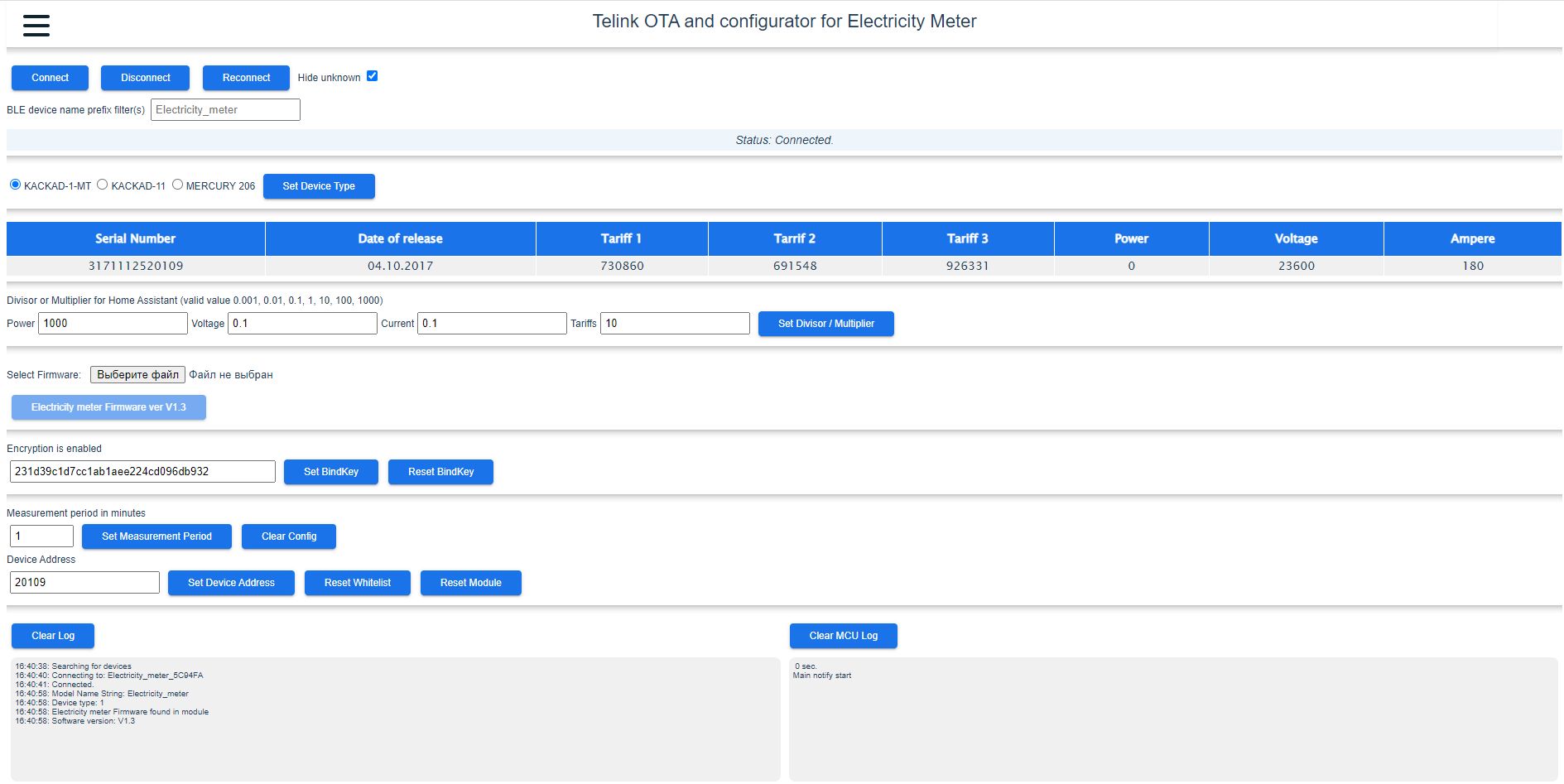Click the Tarrif 2 column header
The image size is (1564, 784).
tap(795, 238)
